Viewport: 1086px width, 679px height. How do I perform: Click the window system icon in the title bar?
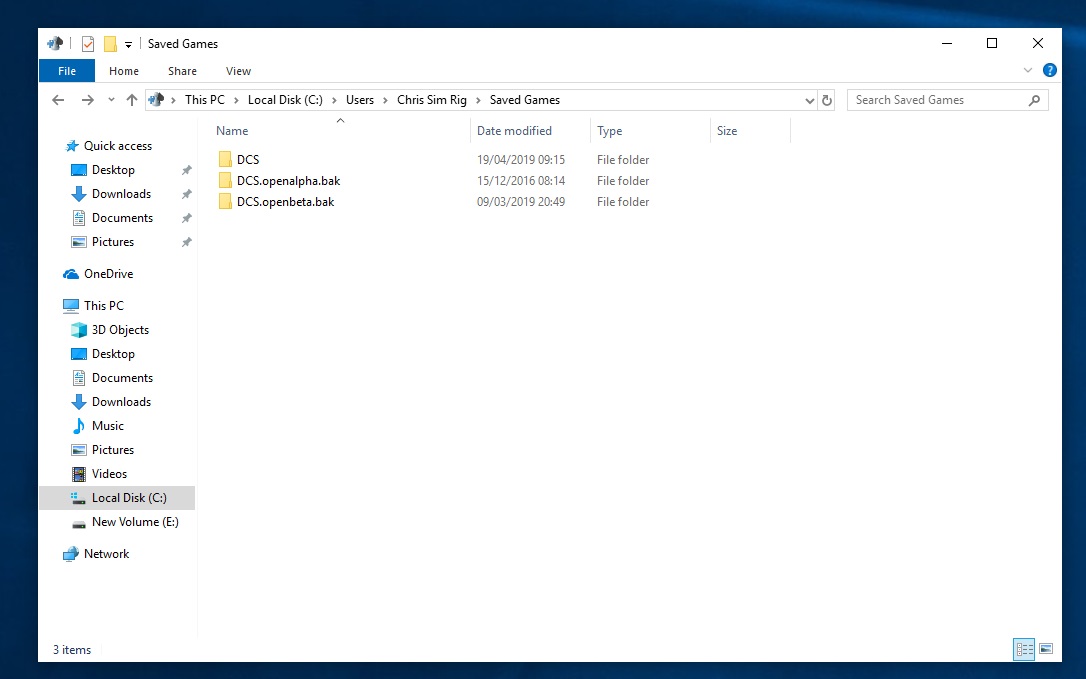click(x=55, y=44)
